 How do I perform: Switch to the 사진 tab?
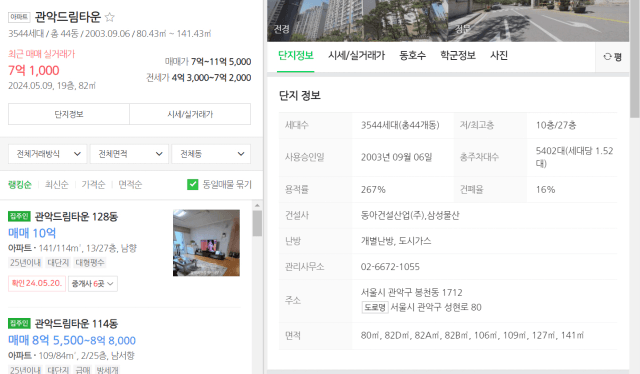[499, 56]
